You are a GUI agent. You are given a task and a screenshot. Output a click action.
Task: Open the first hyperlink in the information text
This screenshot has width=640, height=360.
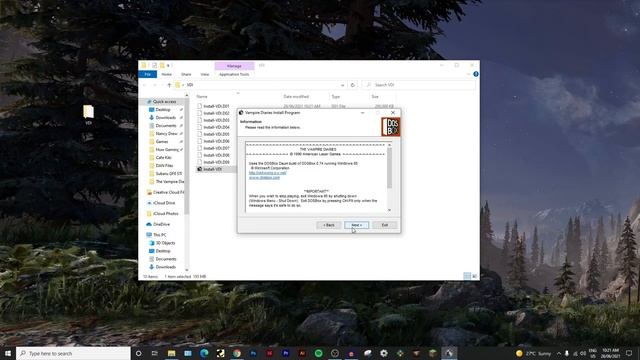[267, 173]
